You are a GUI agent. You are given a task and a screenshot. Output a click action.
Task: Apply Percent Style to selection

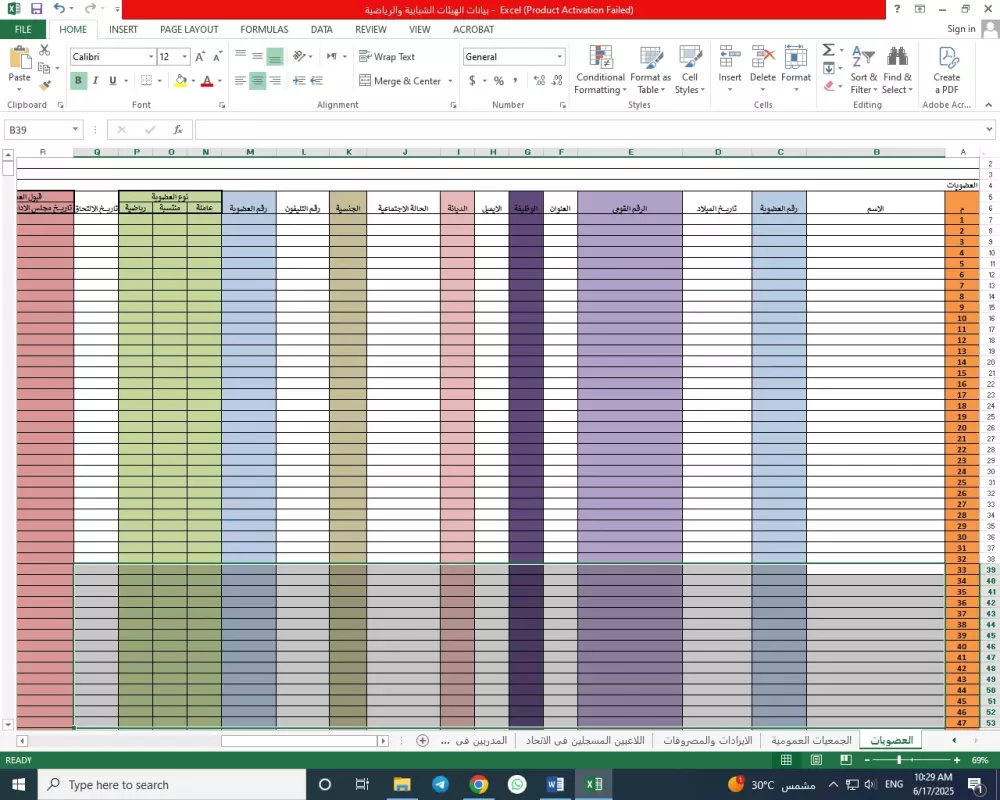click(x=497, y=82)
